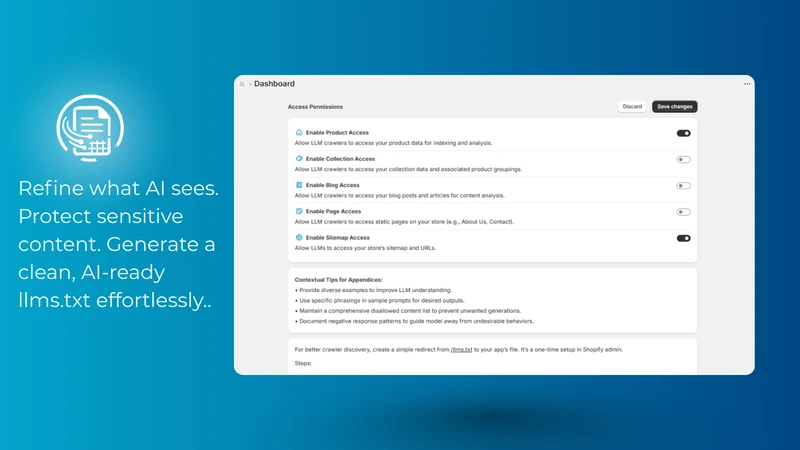Click the Discard button

point(632,107)
